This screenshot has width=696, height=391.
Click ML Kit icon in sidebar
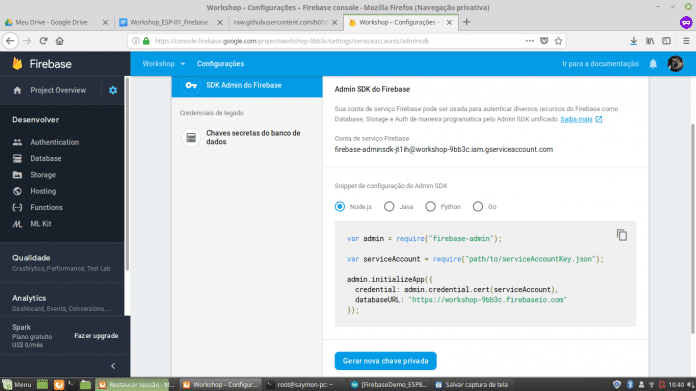(17, 224)
